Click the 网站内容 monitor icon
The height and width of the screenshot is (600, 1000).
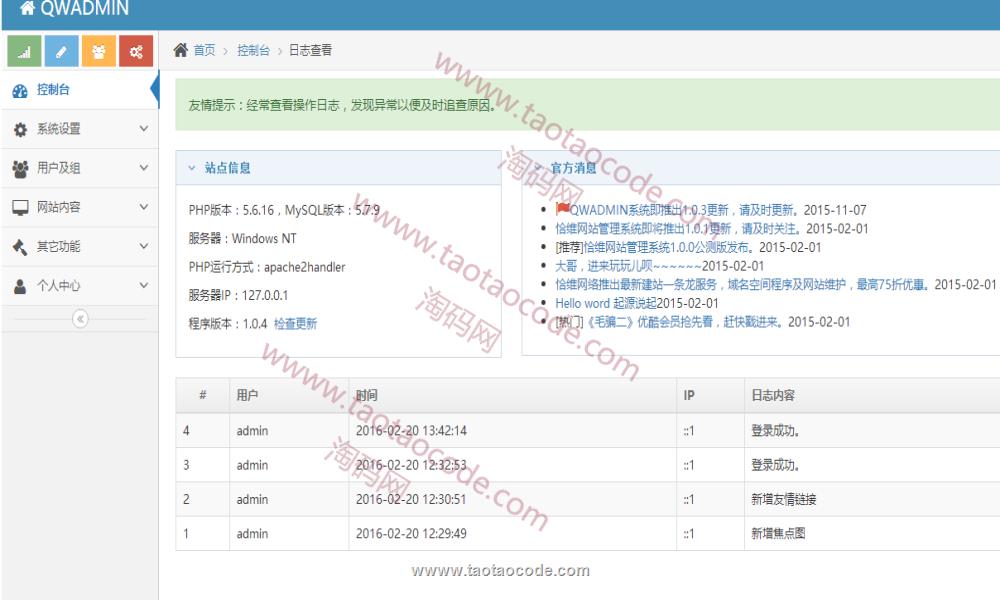pyautogui.click(x=20, y=208)
